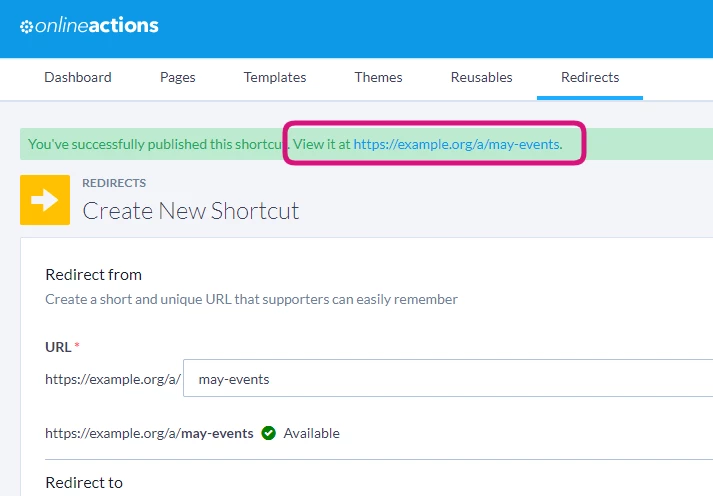Click the success message banner text
Viewport: 713px width, 496px height.
[x=295, y=144]
